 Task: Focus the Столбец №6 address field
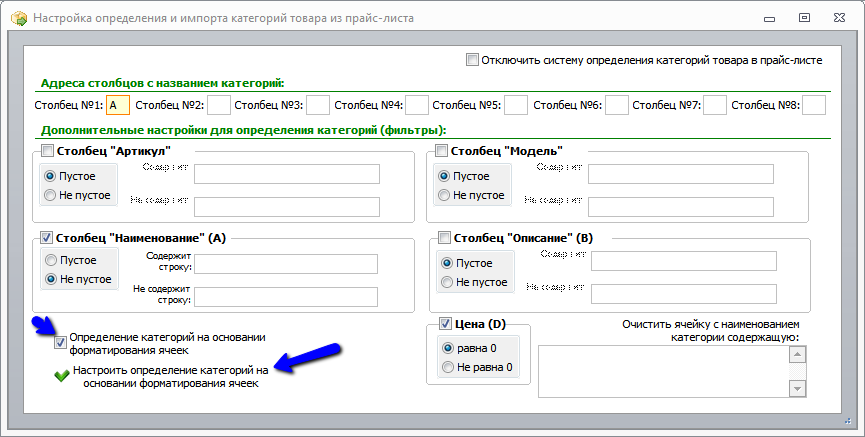(617, 105)
